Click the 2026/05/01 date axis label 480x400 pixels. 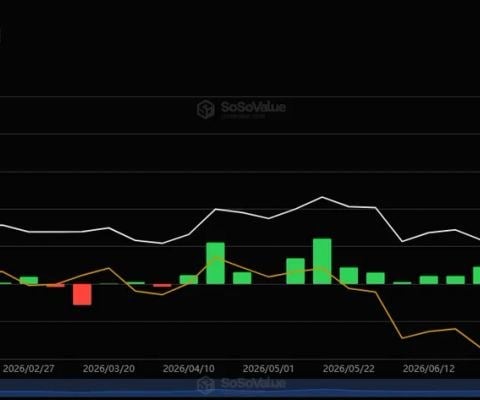269,368
